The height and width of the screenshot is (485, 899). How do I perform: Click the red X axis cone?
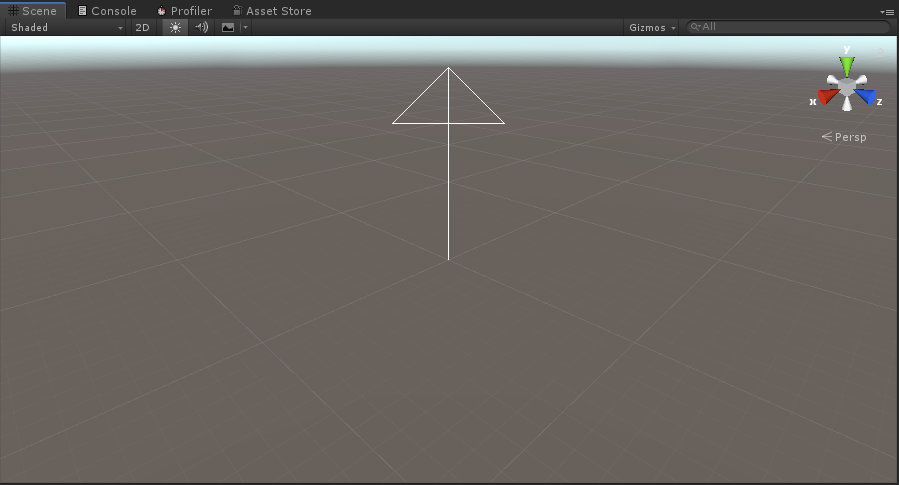(x=827, y=96)
